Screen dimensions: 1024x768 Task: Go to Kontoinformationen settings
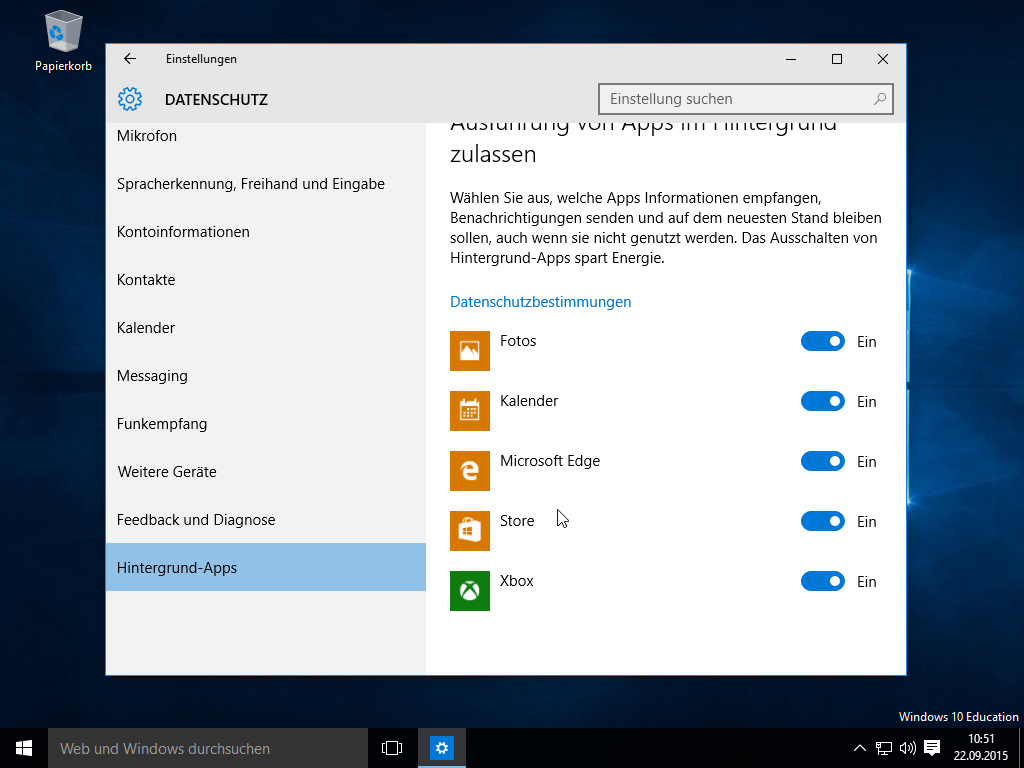[x=266, y=232]
